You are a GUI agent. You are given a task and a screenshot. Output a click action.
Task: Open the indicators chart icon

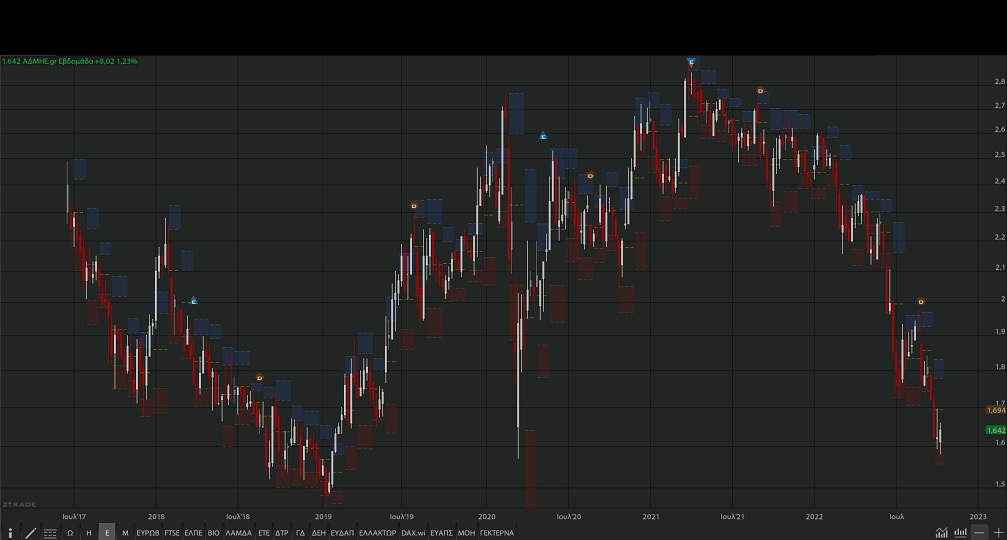click(x=942, y=533)
